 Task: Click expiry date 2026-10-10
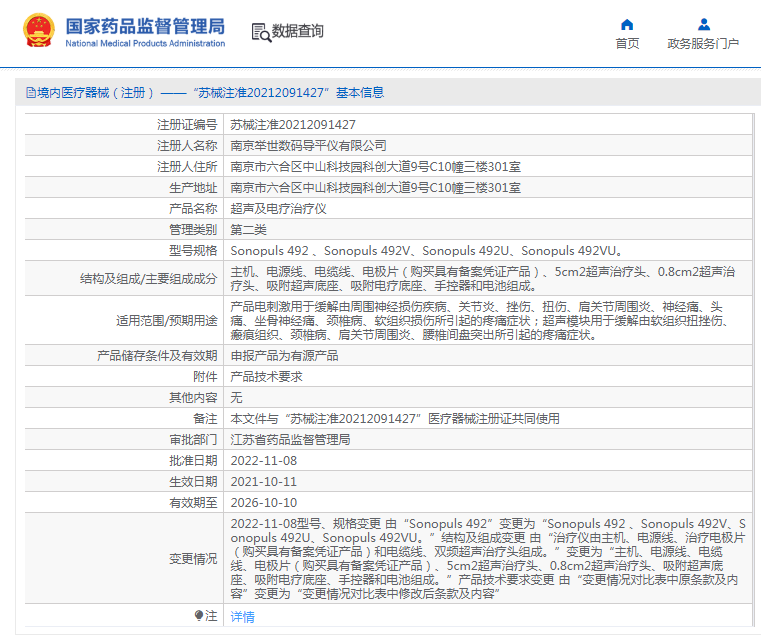pos(264,502)
